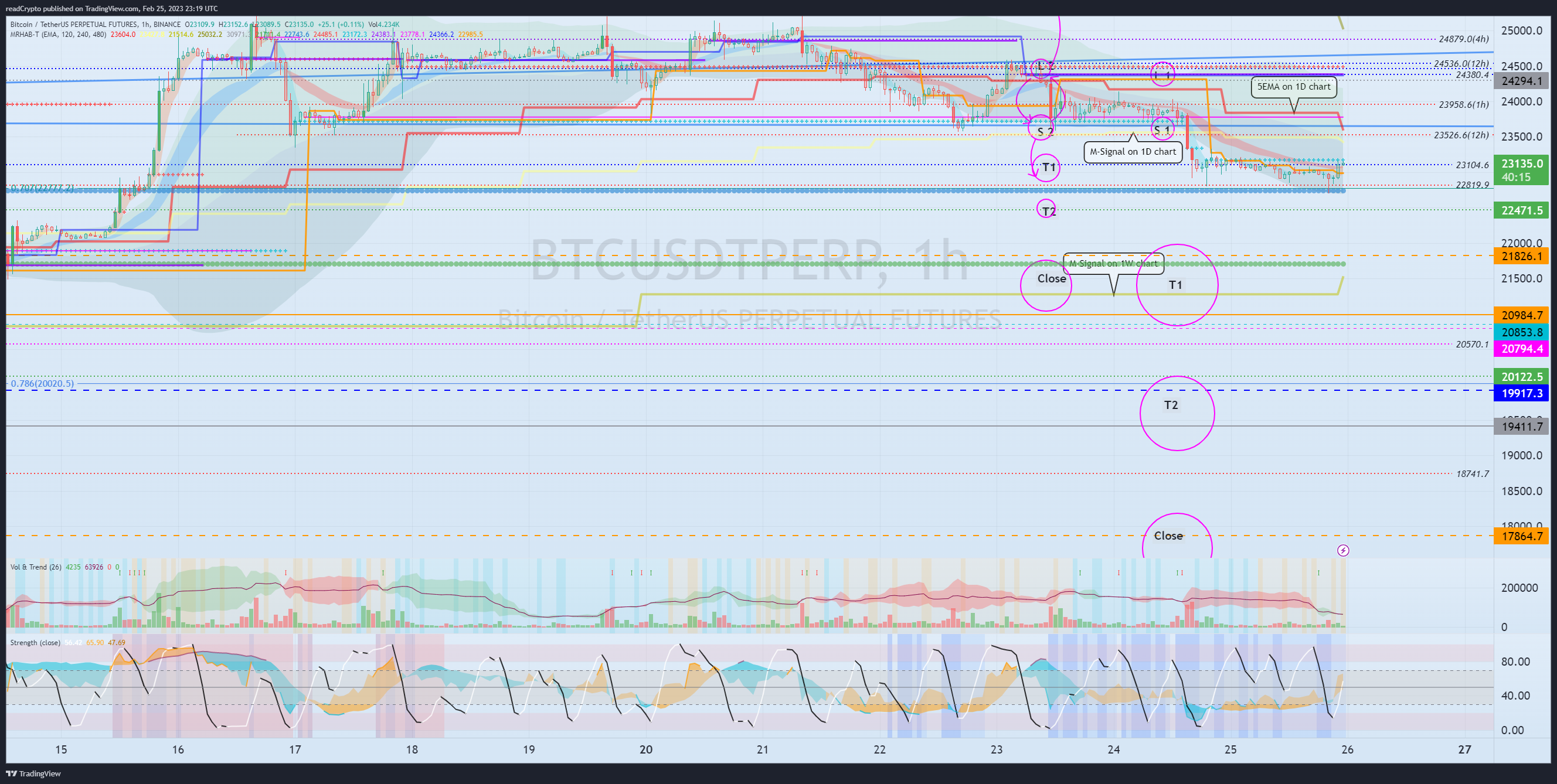Click cyan price label 20853.8
The width and height of the screenshot is (1557, 784).
tap(1522, 332)
